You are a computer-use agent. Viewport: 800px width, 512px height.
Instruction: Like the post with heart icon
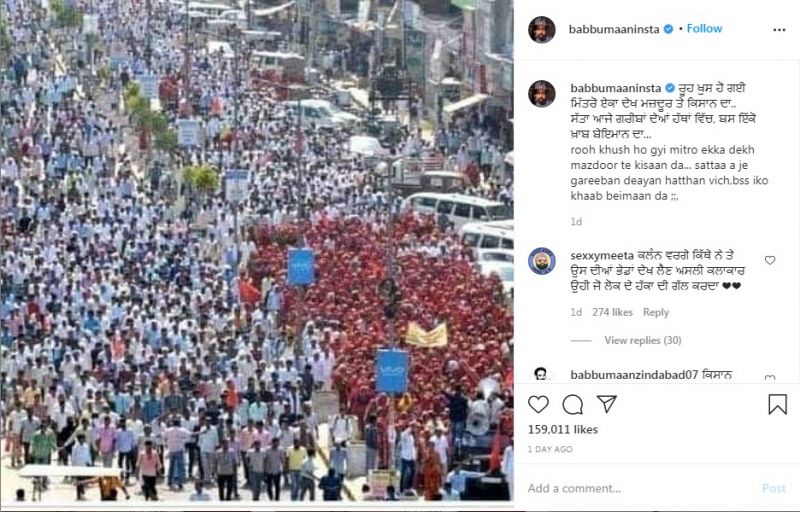(538, 404)
